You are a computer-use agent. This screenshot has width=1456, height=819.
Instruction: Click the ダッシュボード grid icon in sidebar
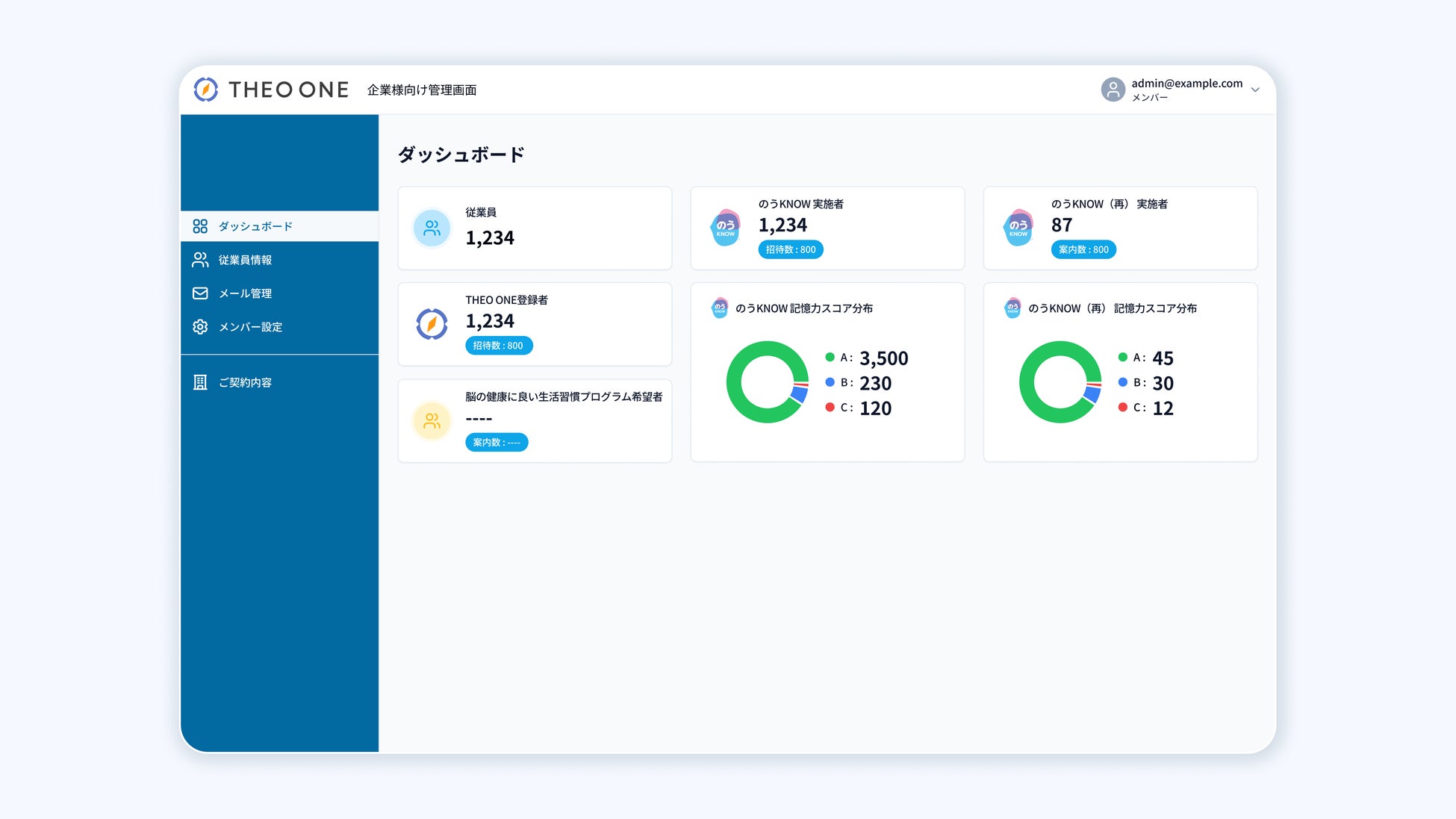(x=200, y=226)
